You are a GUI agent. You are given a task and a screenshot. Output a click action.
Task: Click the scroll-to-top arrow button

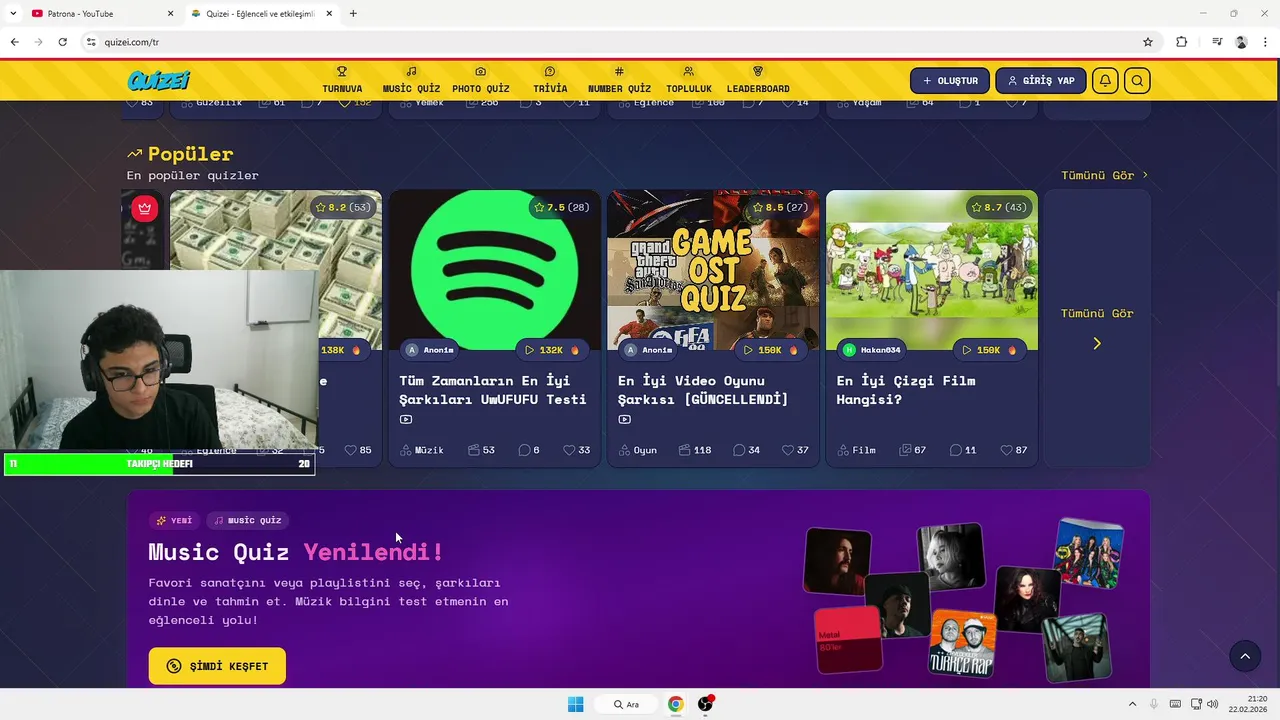[1245, 656]
